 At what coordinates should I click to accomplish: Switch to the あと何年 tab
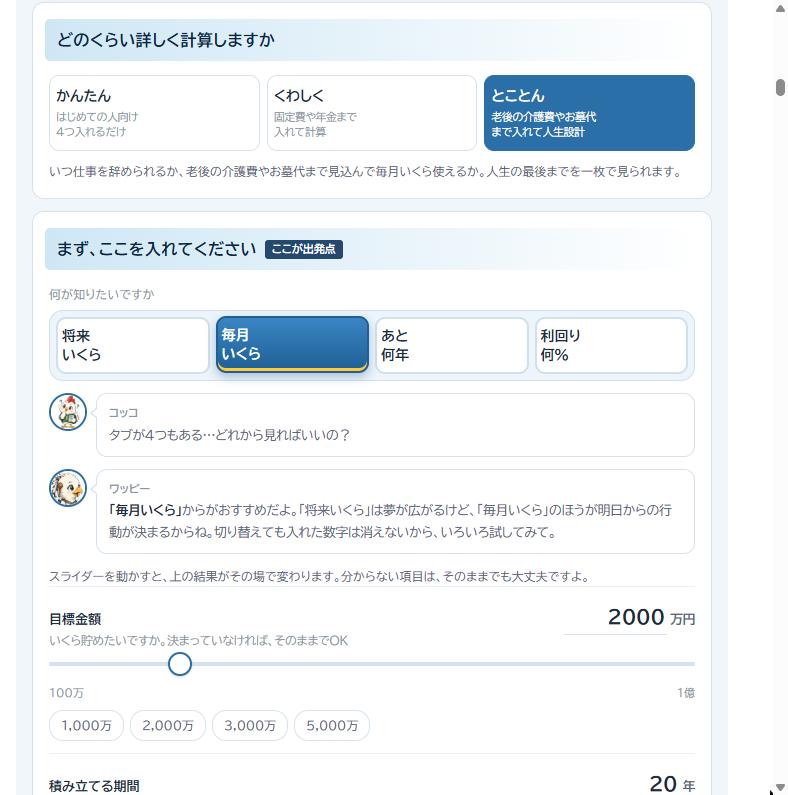(x=452, y=345)
